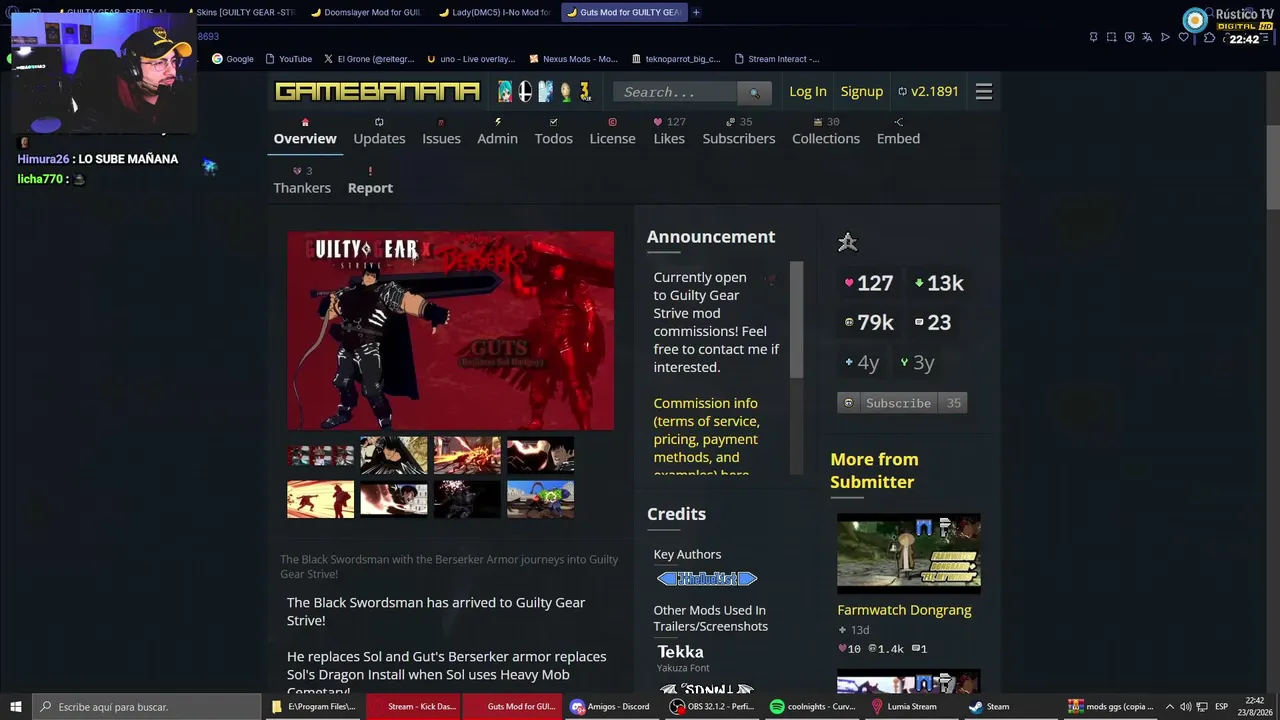Open the El Grone X bookmark
Screen dimensions: 1280x720
(369, 59)
